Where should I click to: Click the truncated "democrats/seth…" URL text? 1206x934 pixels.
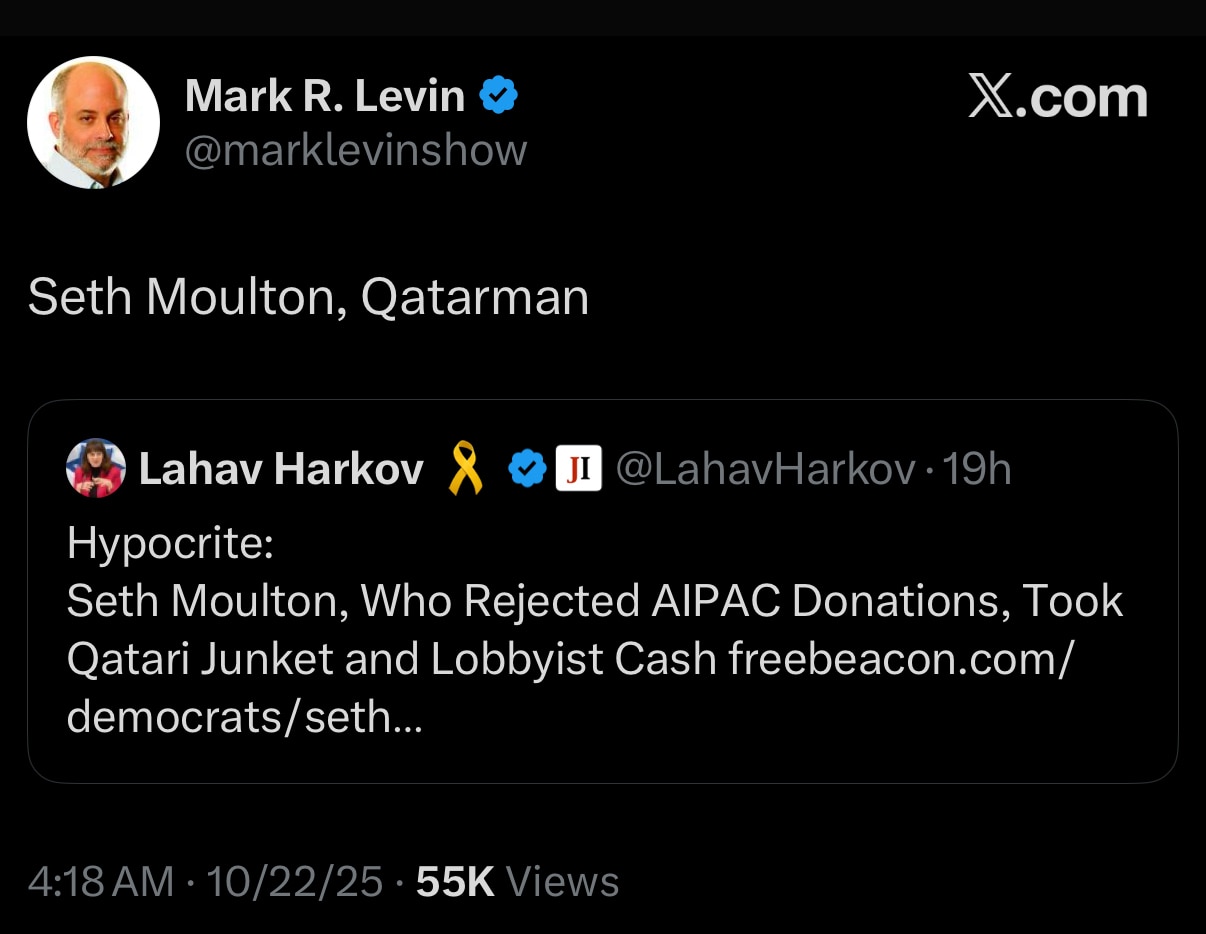coord(245,717)
